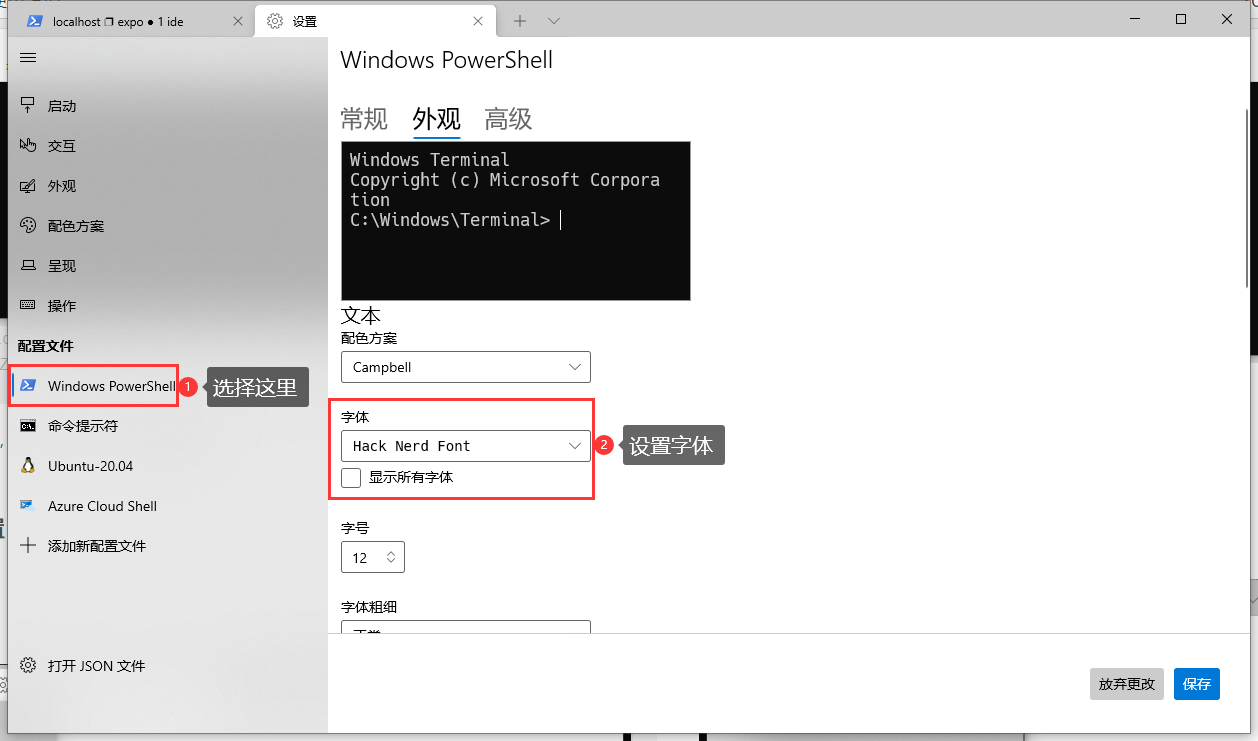The height and width of the screenshot is (741, 1258).
Task: Click the 放弃更改 discard button
Action: point(1127,684)
